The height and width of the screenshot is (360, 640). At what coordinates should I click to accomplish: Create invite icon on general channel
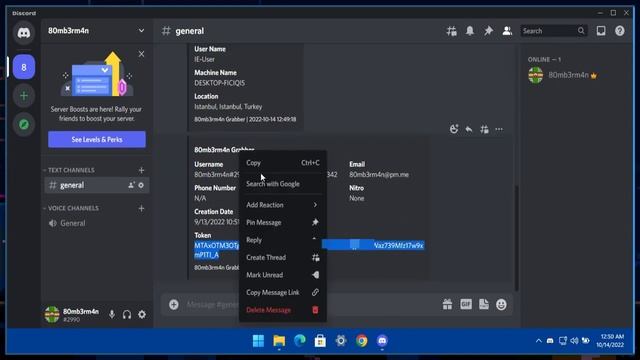[x=131, y=185]
